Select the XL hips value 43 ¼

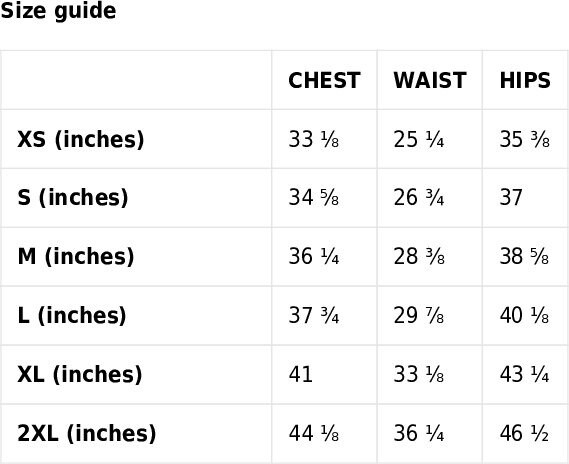click(x=524, y=374)
